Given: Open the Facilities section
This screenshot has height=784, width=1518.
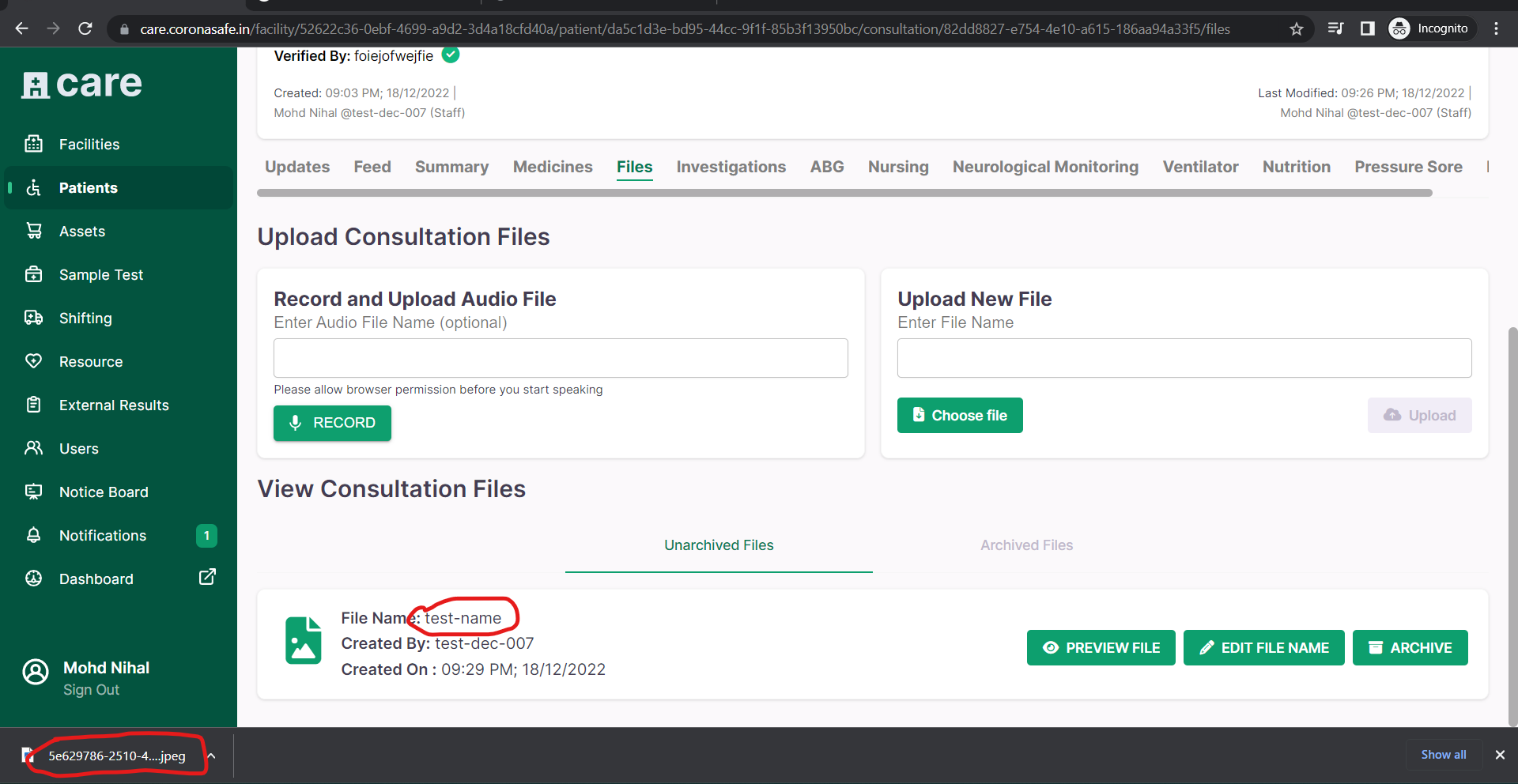Looking at the screenshot, I should pos(89,144).
